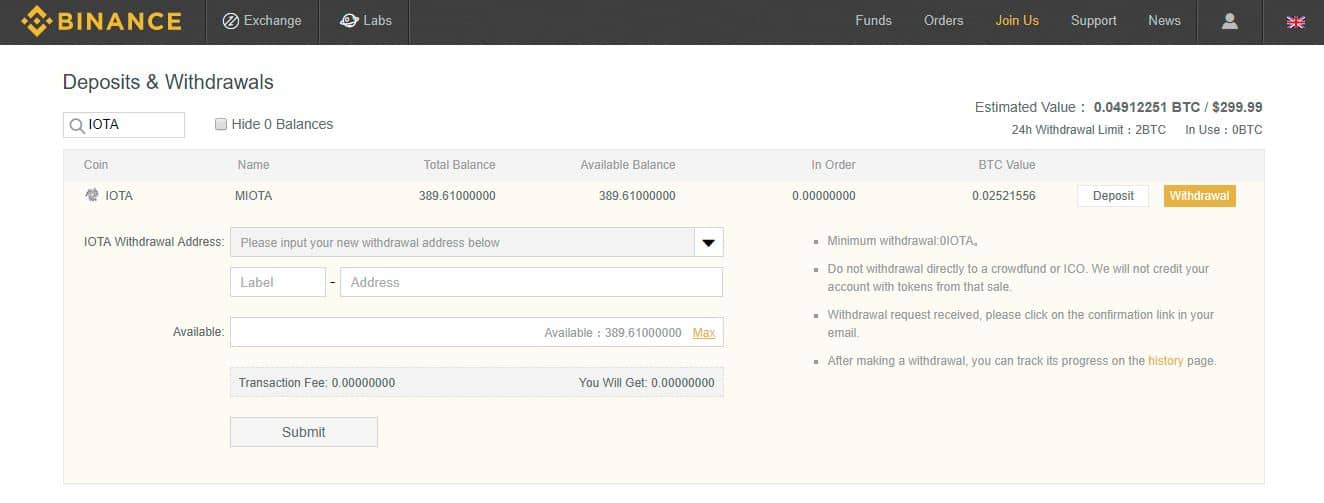This screenshot has height=503, width=1324.
Task: Click the Transaction Fee text
Action: point(317,382)
